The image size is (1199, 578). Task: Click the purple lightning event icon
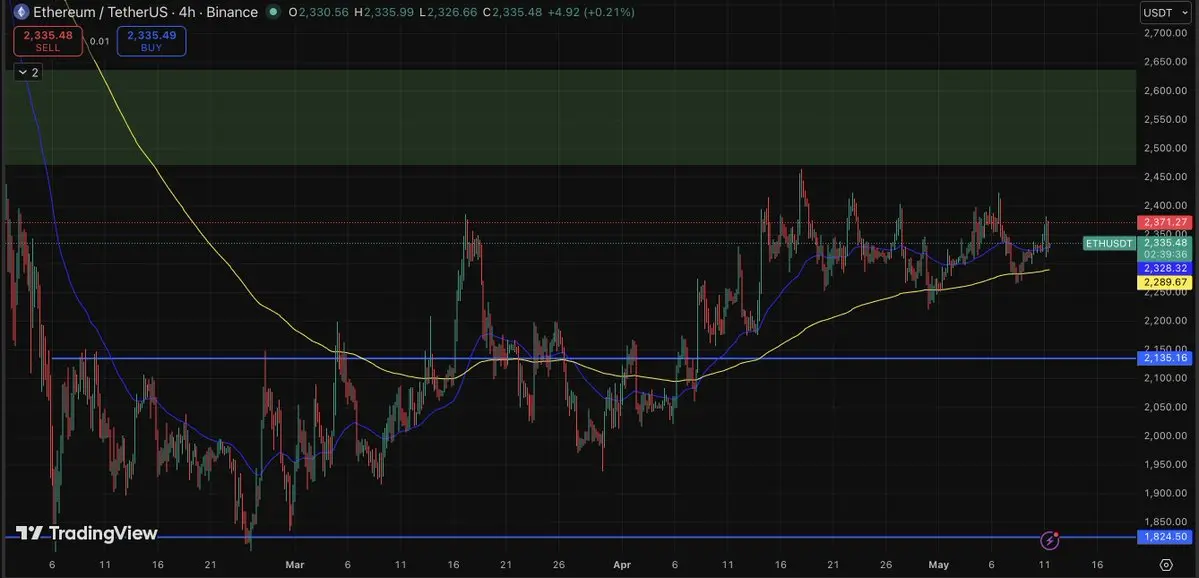coord(1051,541)
